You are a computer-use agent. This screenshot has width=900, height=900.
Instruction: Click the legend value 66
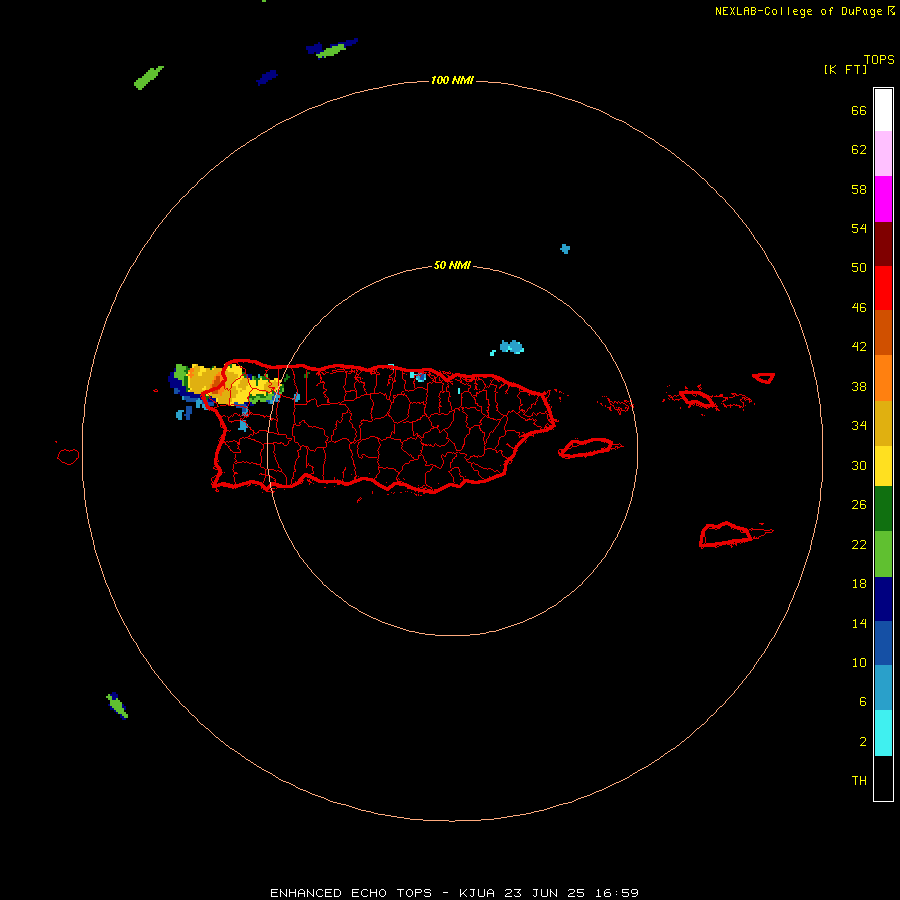[x=859, y=111]
